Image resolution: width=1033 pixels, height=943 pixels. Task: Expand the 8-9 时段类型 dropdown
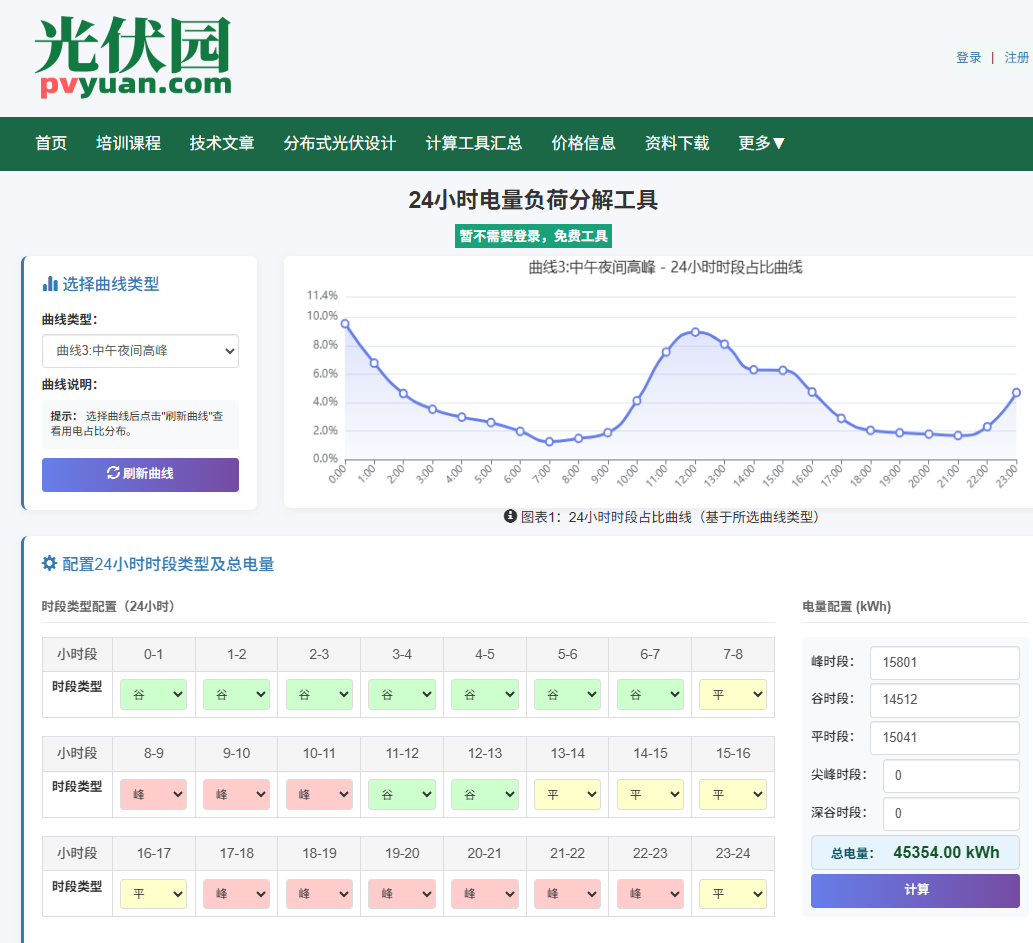(153, 794)
